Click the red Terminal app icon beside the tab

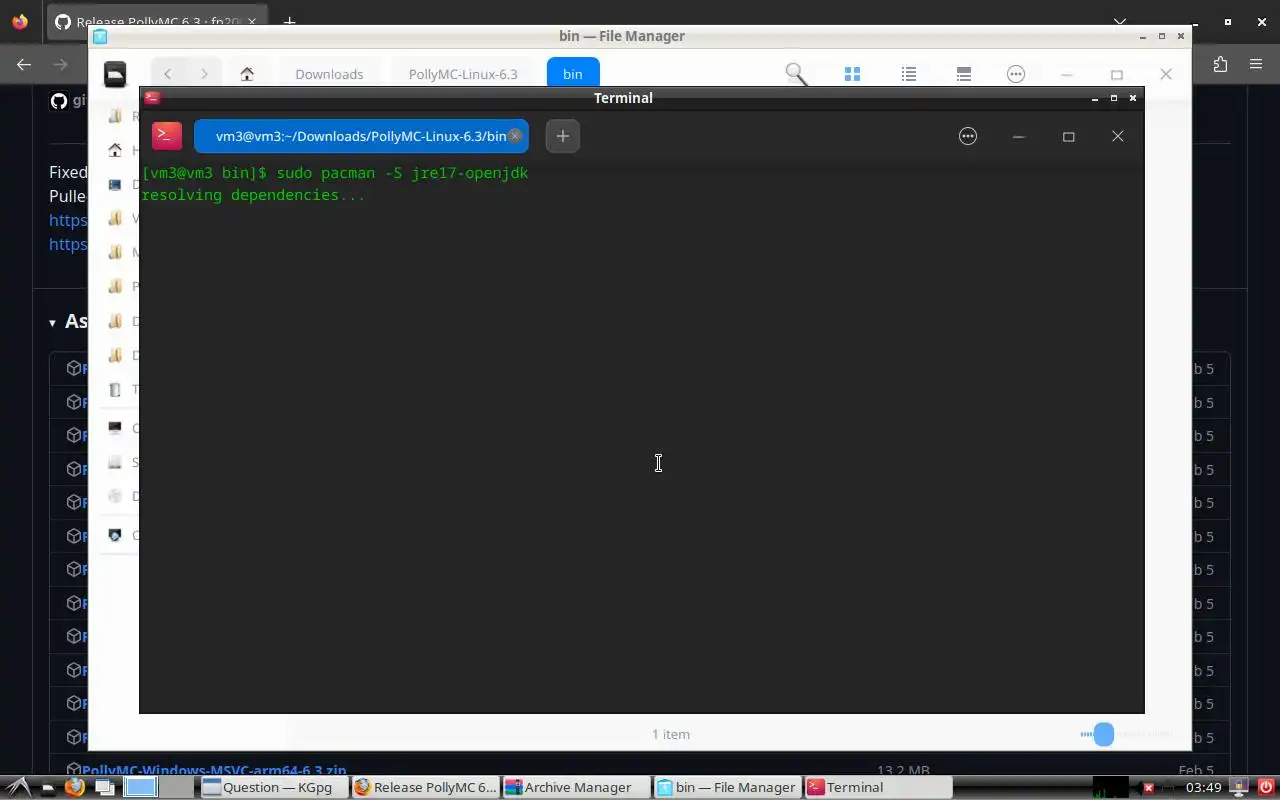point(167,136)
